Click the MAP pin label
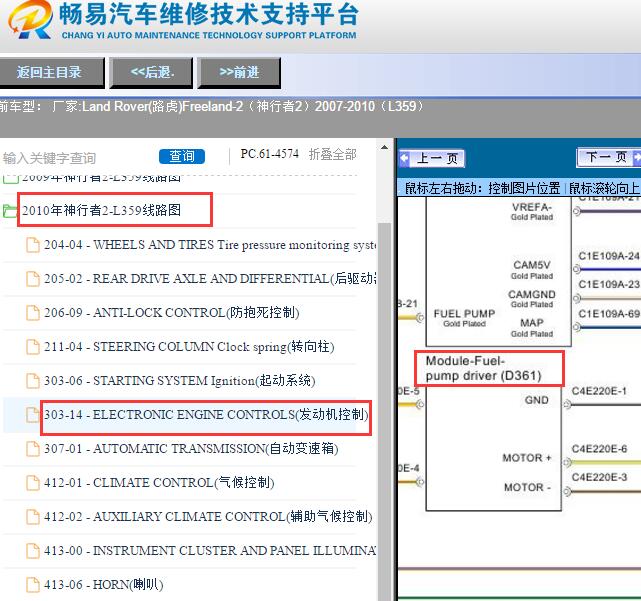Screen dimensions: 641x601 click(532, 323)
